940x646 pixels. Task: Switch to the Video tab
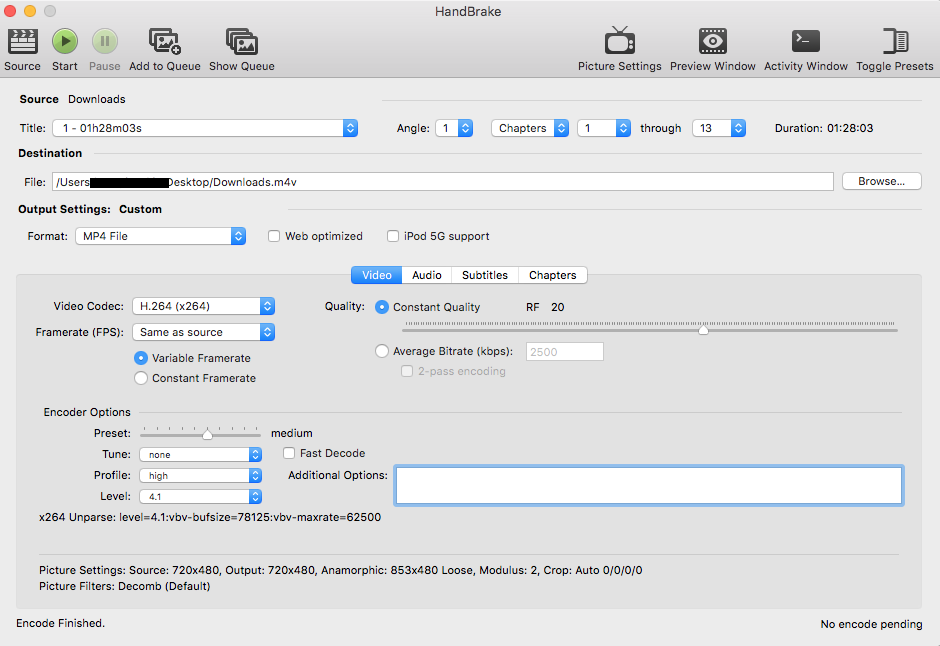coord(376,275)
